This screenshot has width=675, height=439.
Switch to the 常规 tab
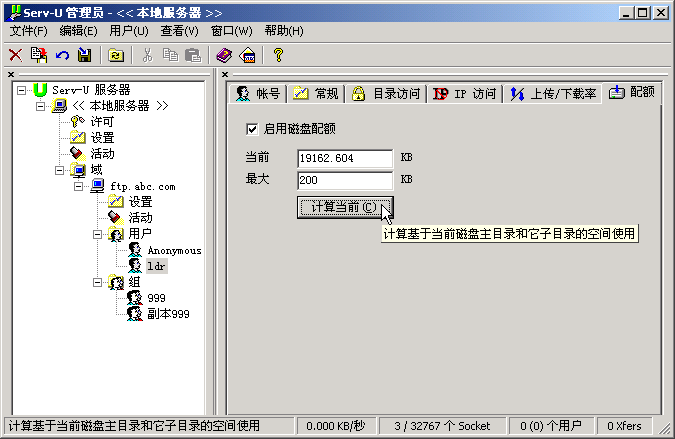click(316, 93)
